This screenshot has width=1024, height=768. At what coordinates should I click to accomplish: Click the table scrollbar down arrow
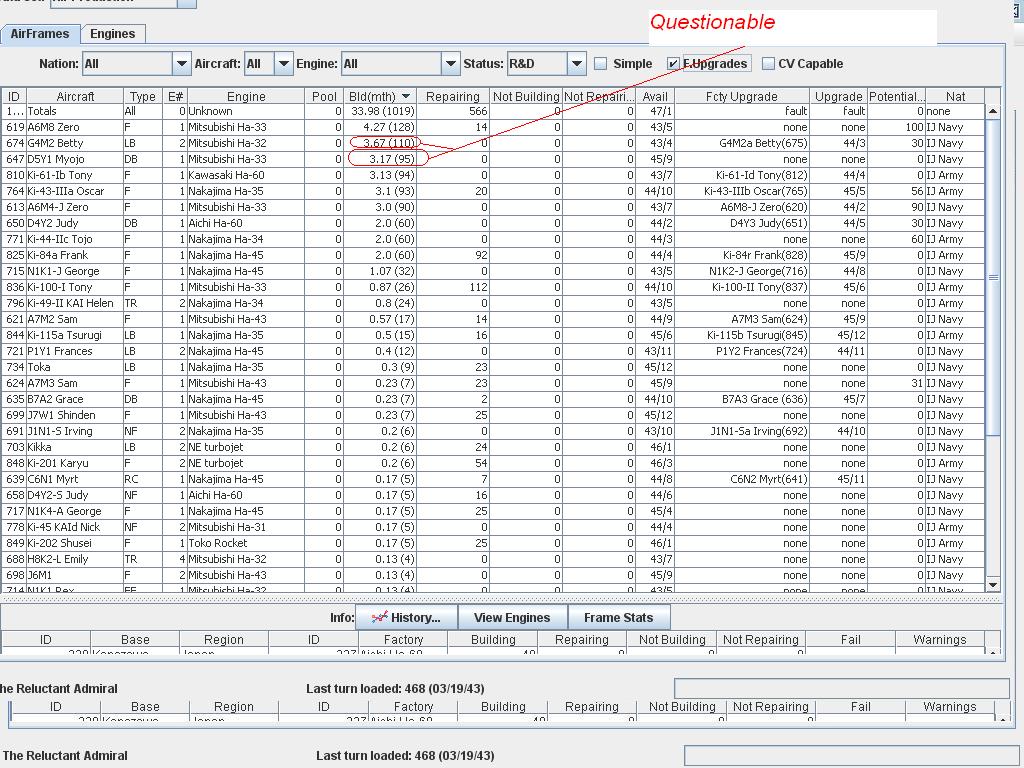click(x=993, y=585)
